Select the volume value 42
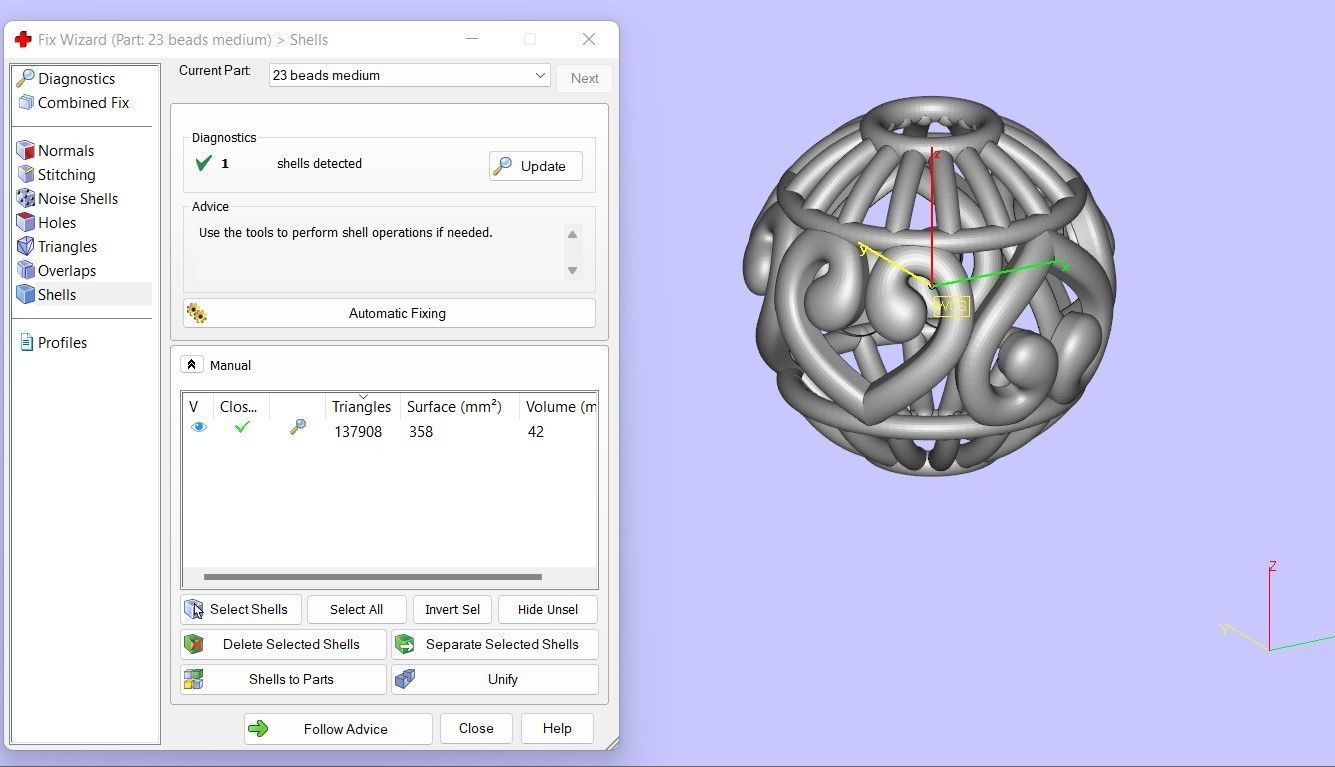 (536, 432)
